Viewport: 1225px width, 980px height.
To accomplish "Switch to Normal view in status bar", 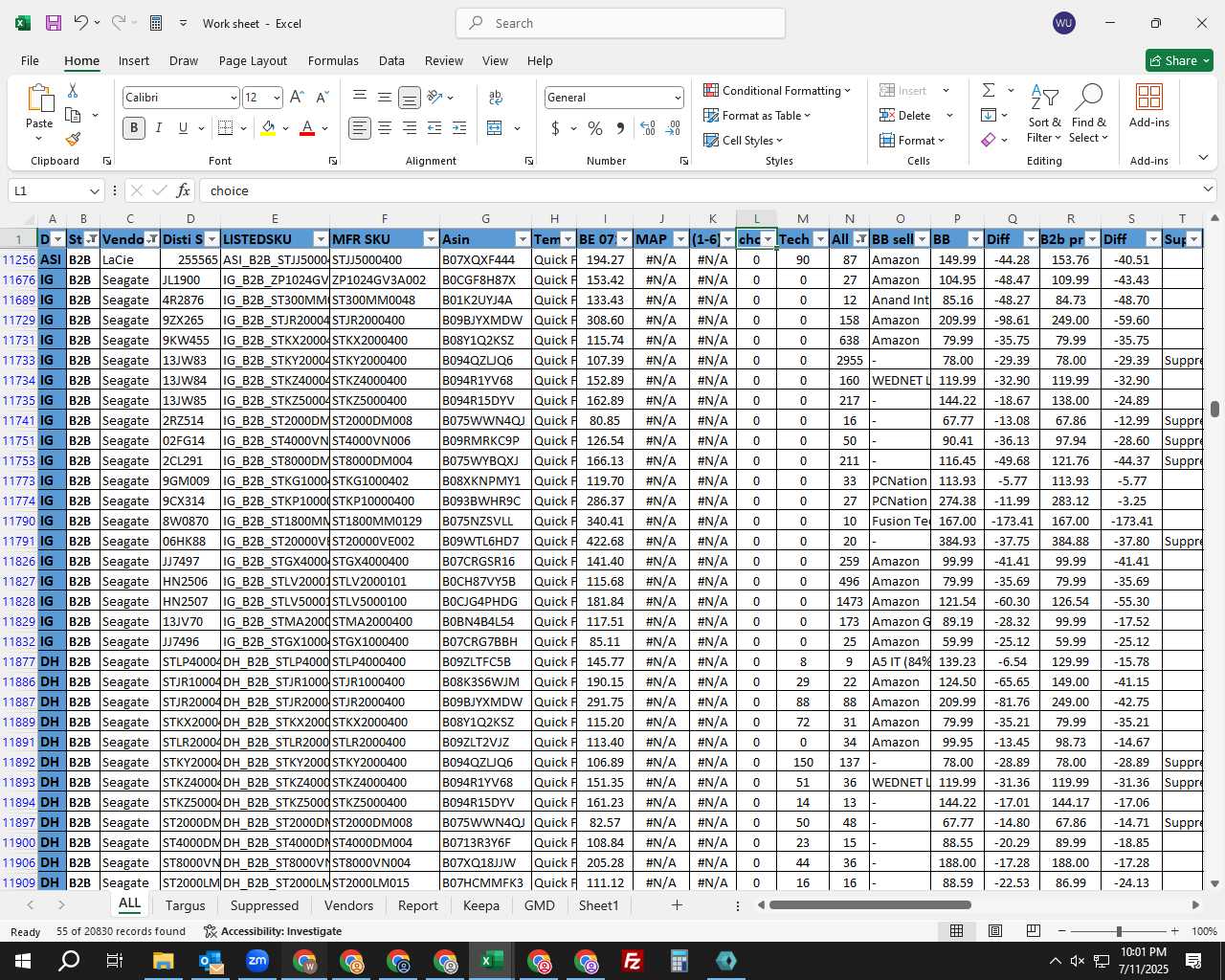I will (x=956, y=931).
